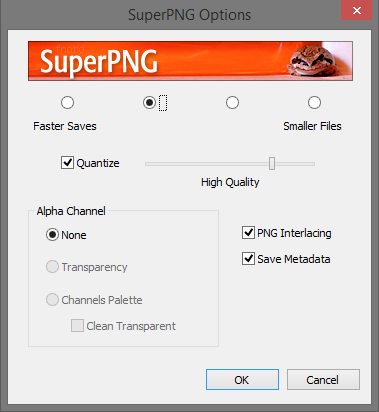Select the Transparency alpha option
The width and height of the screenshot is (379, 412).
(52, 267)
